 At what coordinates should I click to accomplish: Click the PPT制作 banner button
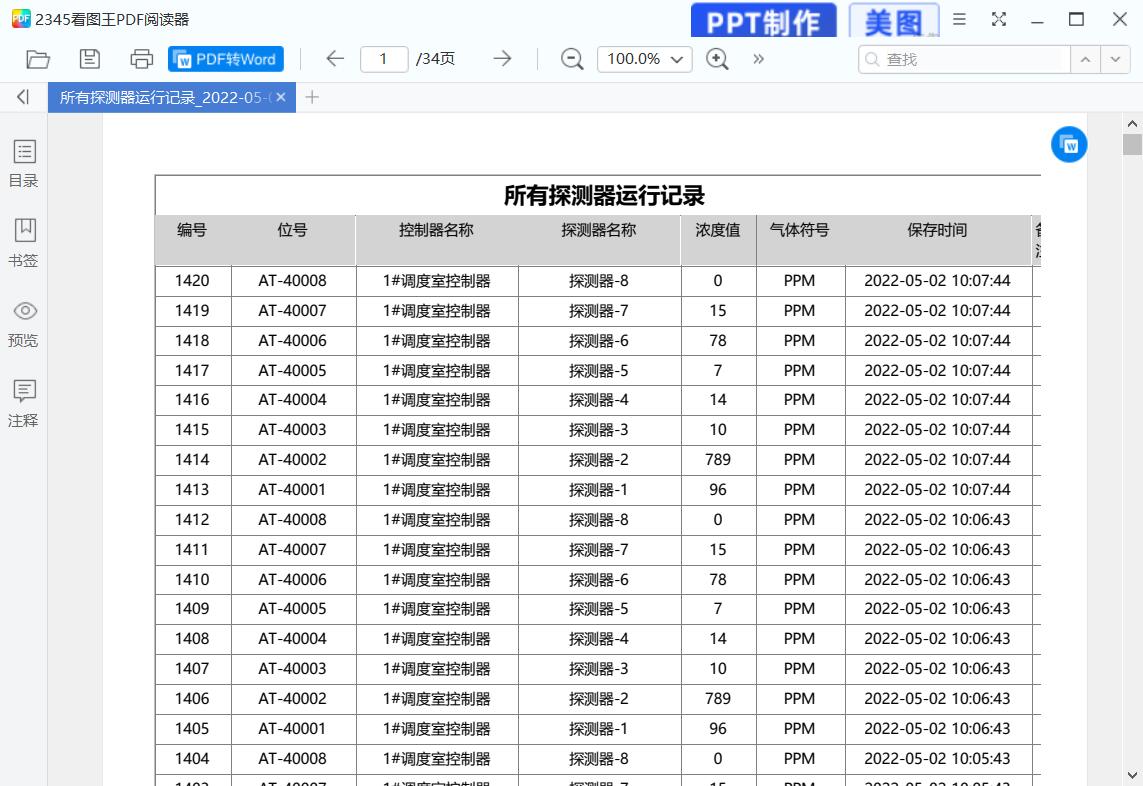point(764,21)
